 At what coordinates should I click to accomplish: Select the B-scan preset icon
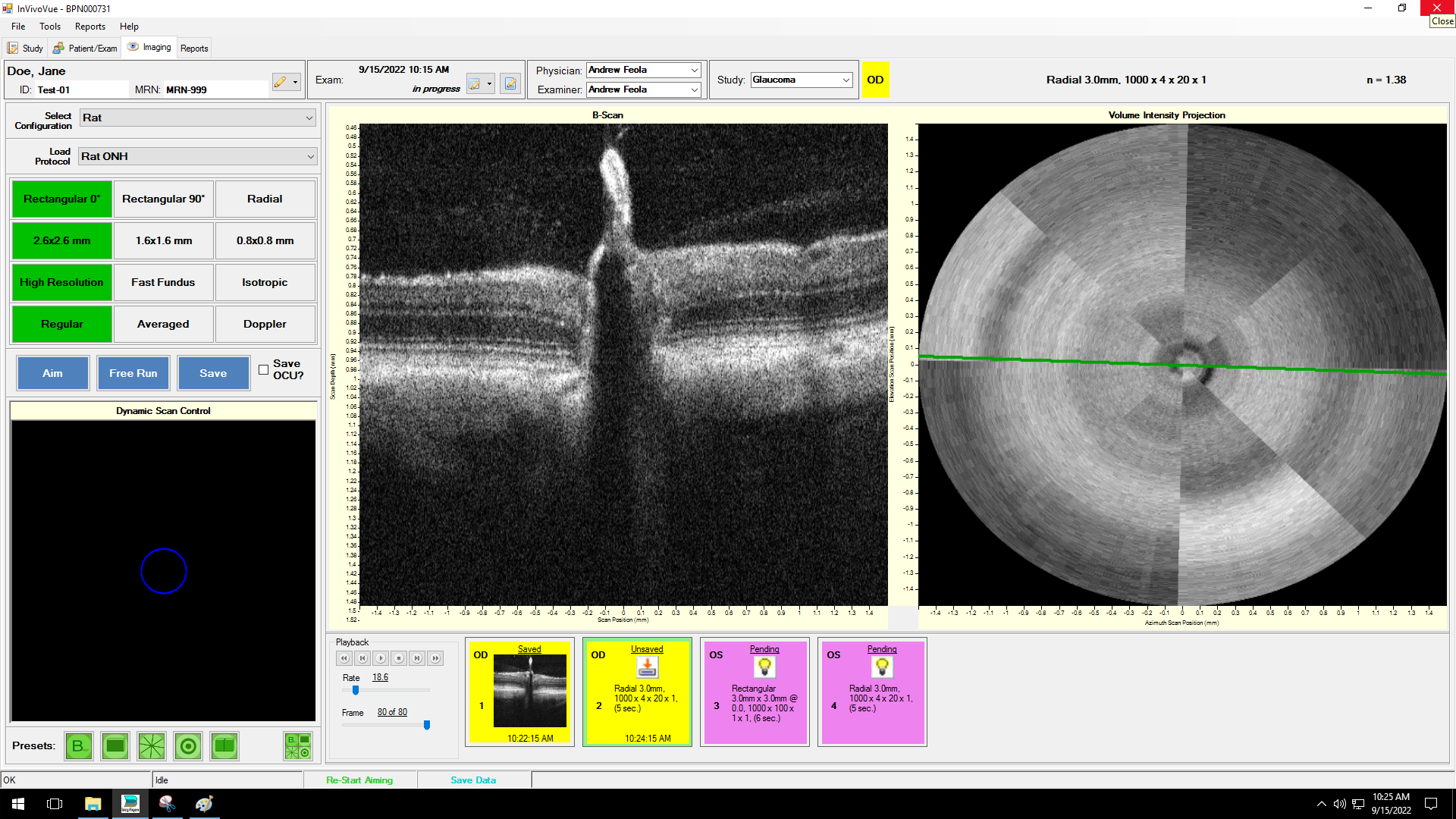tap(78, 746)
